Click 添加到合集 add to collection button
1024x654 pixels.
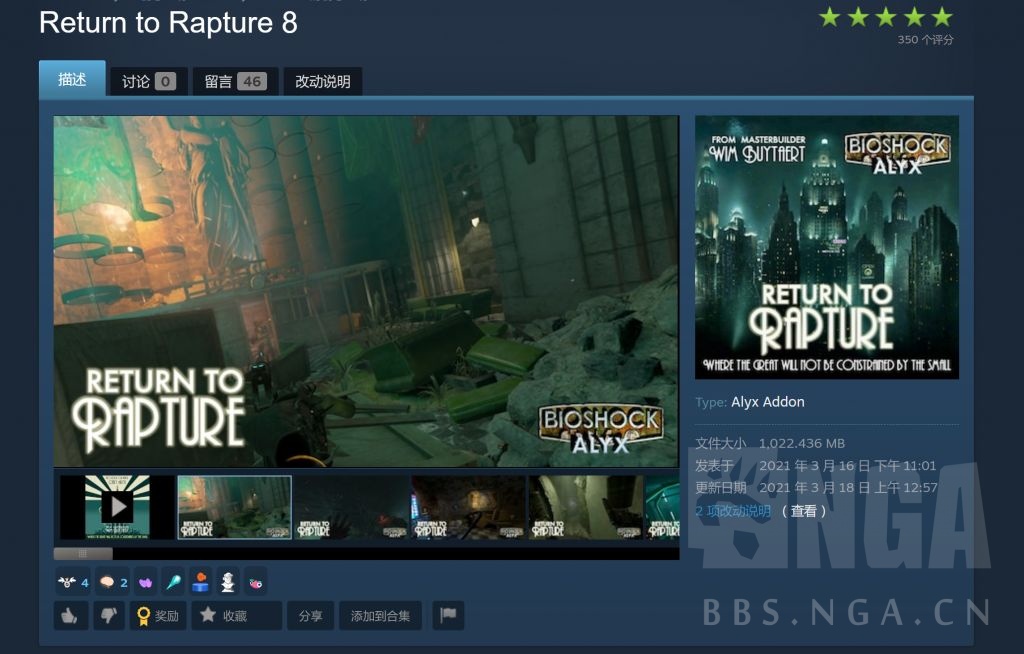pyautogui.click(x=380, y=616)
